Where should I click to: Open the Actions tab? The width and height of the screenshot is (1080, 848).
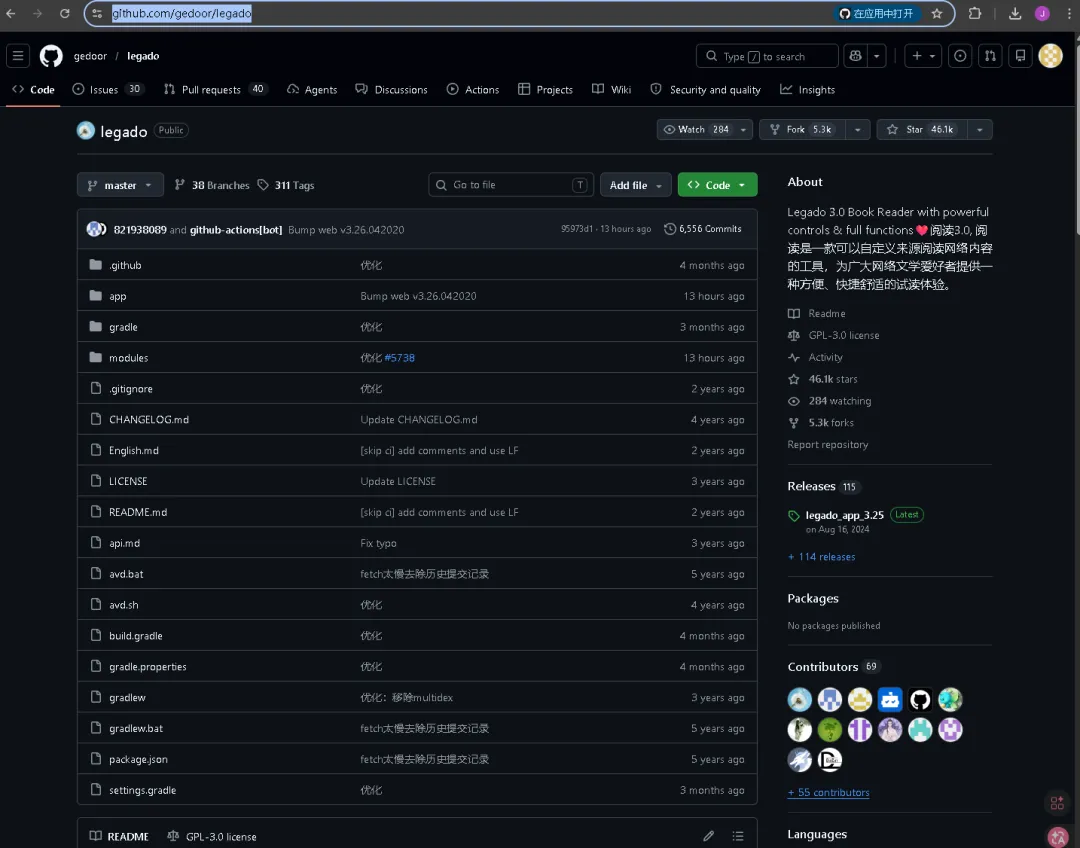tap(472, 90)
